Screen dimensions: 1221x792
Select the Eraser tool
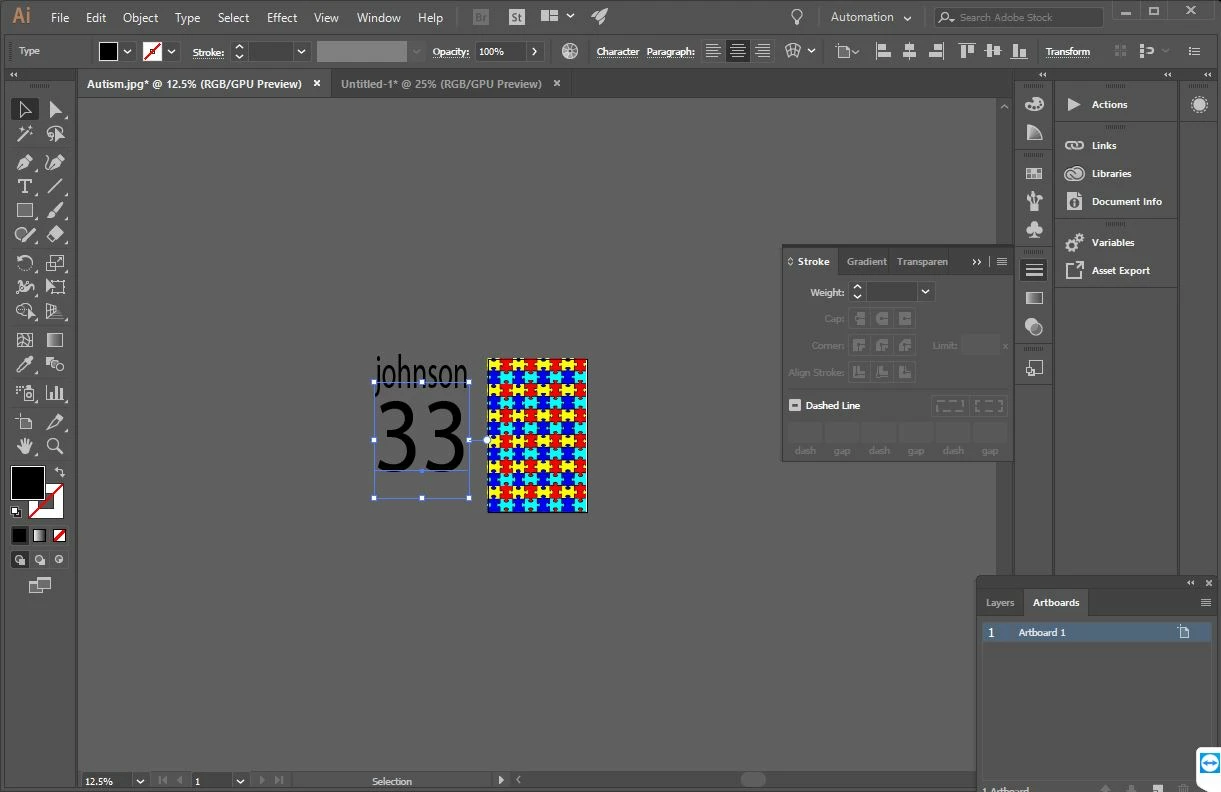[56, 234]
